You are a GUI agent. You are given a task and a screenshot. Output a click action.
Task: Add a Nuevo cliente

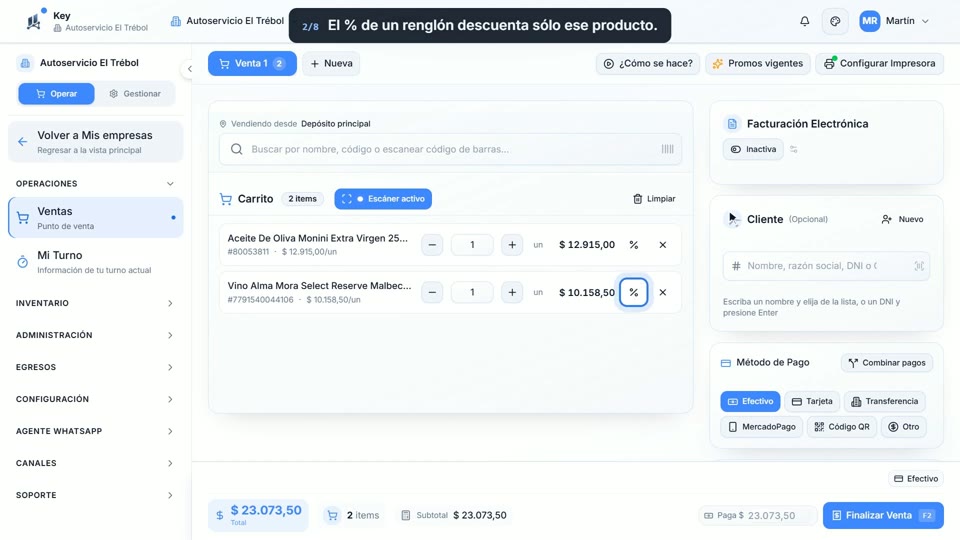point(902,219)
